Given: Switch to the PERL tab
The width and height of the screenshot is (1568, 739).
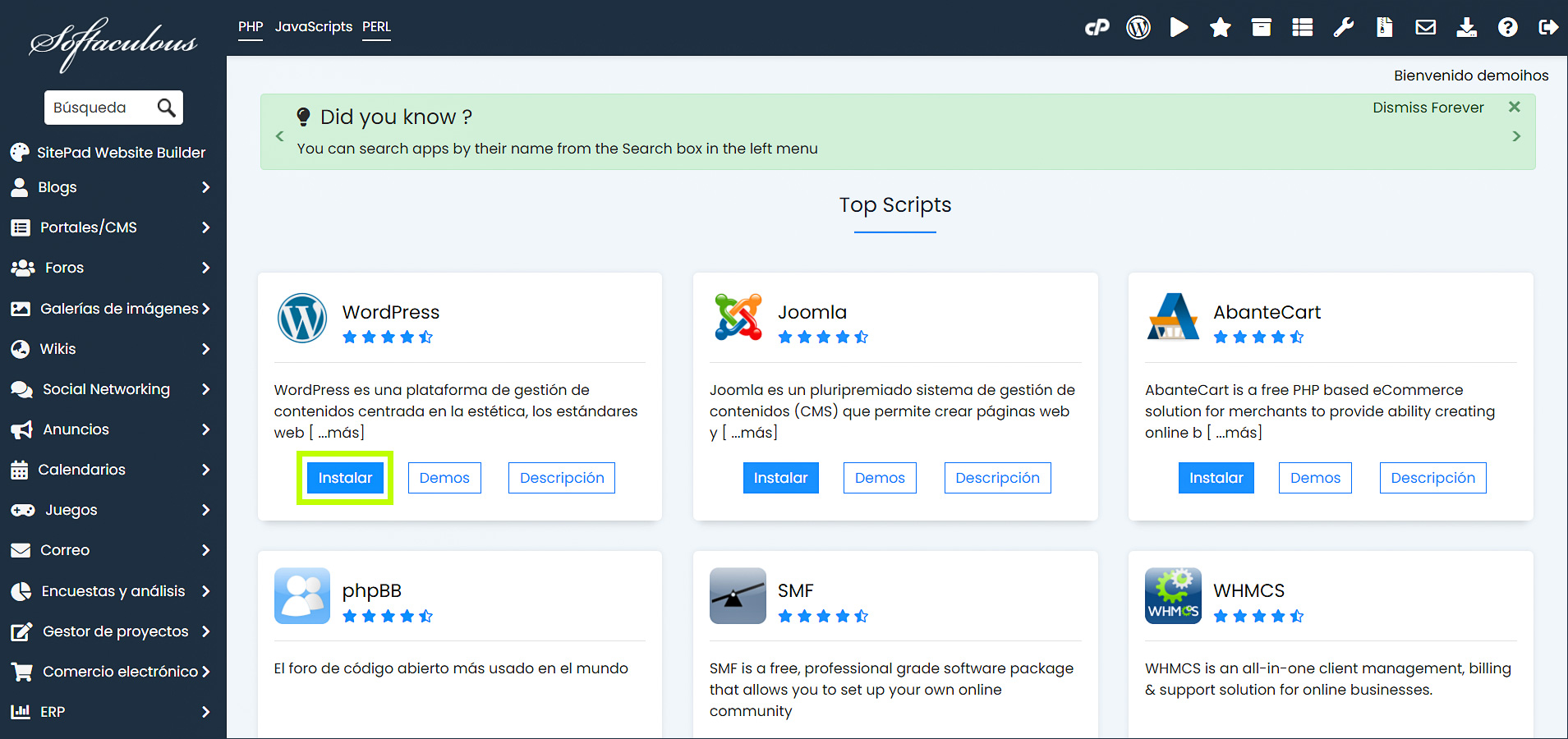Looking at the screenshot, I should 376,27.
